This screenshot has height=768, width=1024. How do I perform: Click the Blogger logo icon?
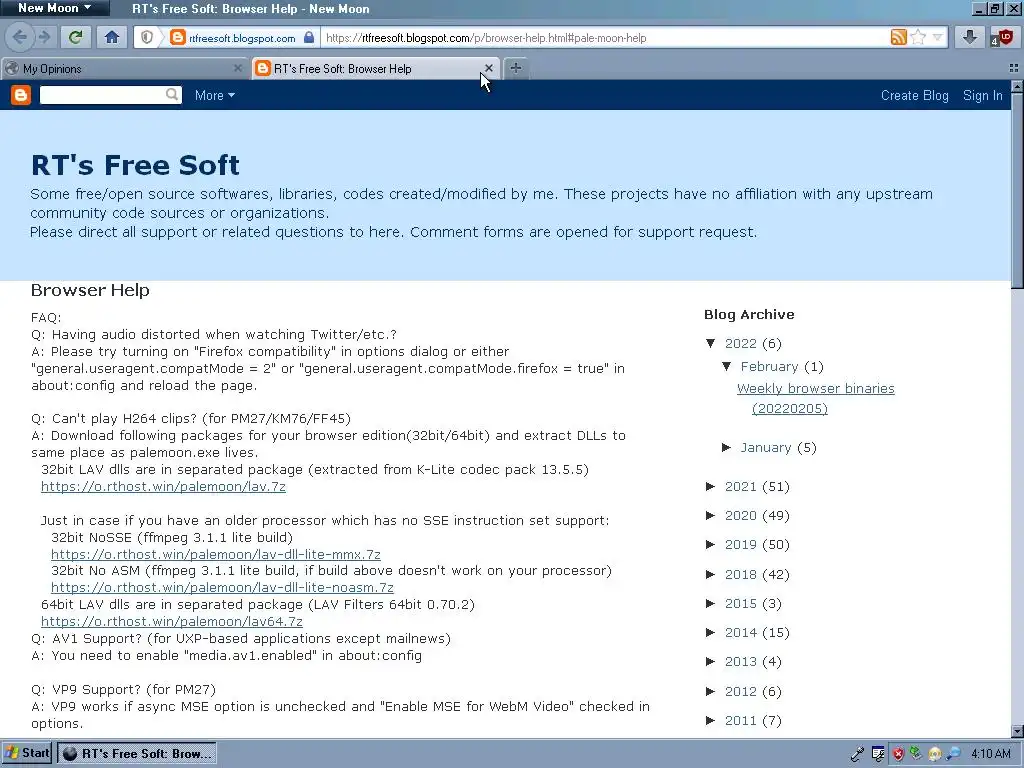(x=21, y=95)
